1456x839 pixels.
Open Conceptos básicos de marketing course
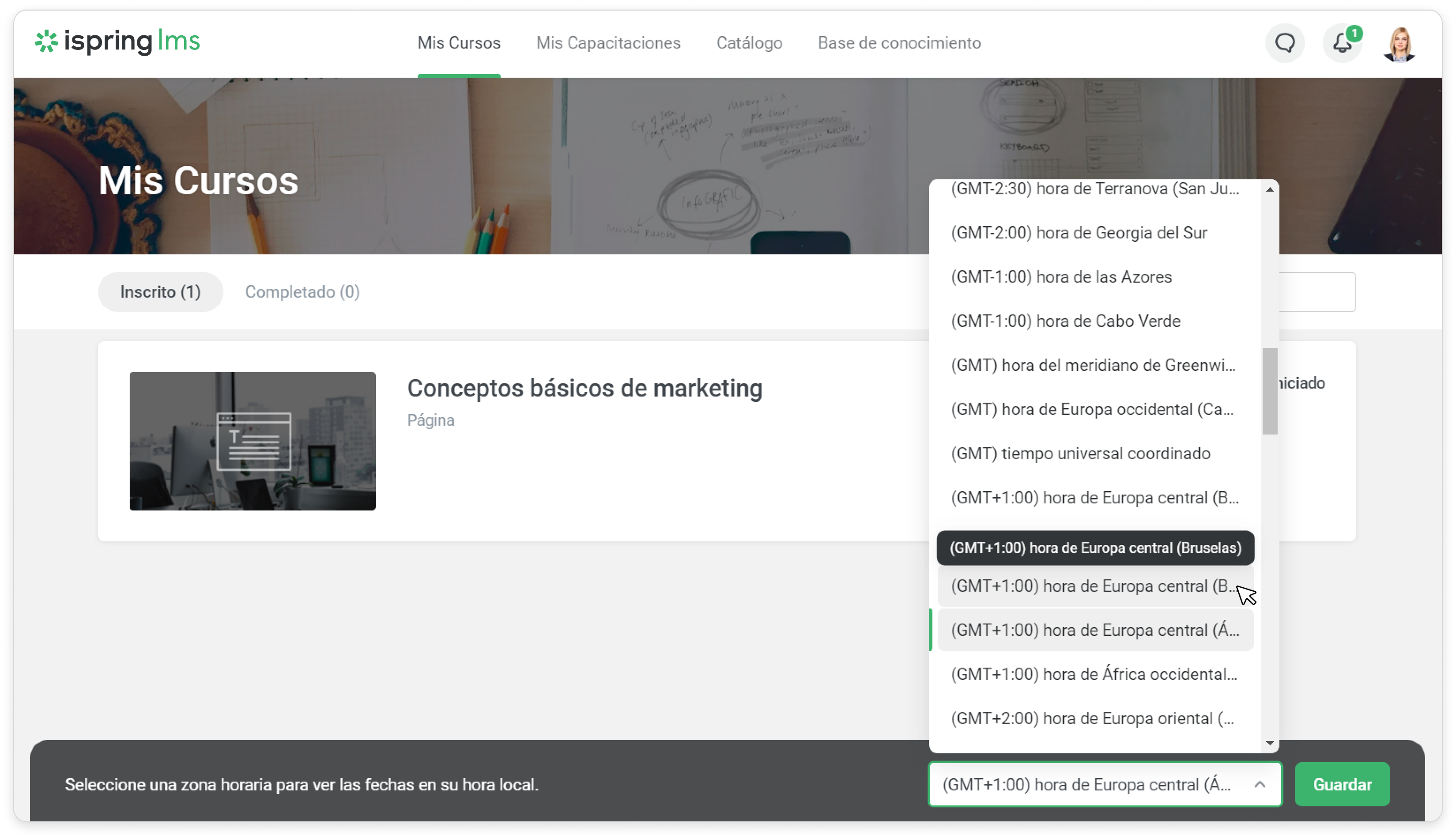584,389
